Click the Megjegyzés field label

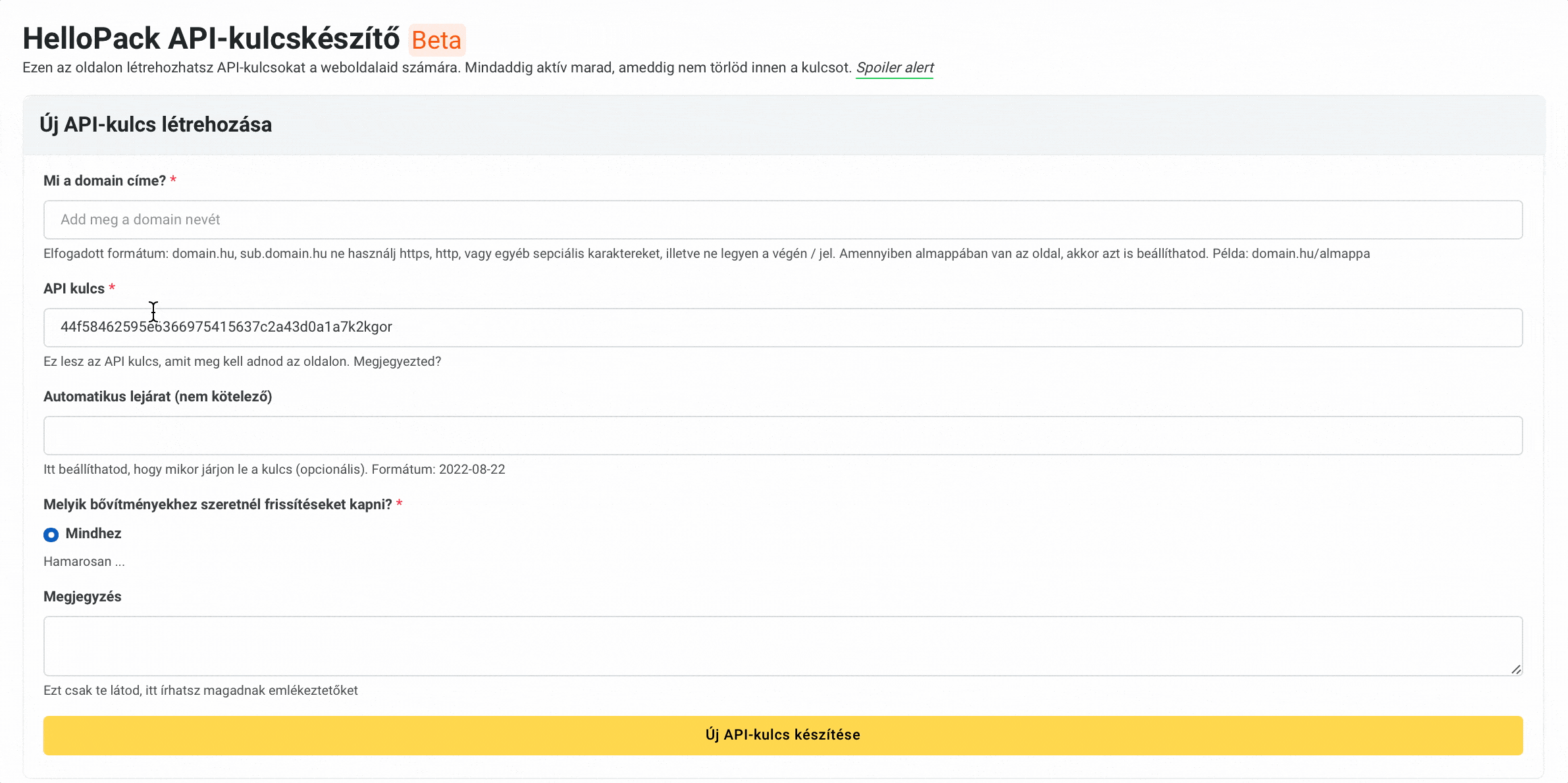pyautogui.click(x=82, y=597)
